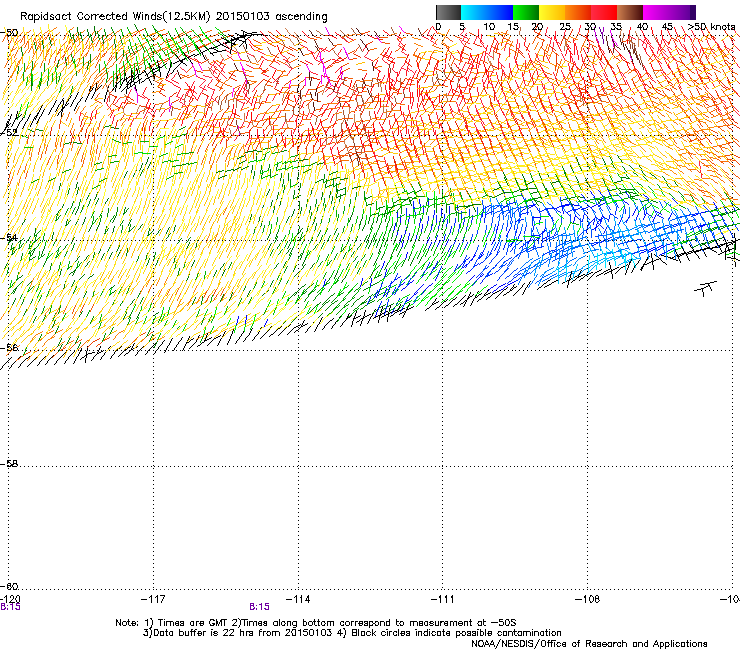Click the note line about Times are GMT
The image size is (740, 650).
[x=316, y=623]
